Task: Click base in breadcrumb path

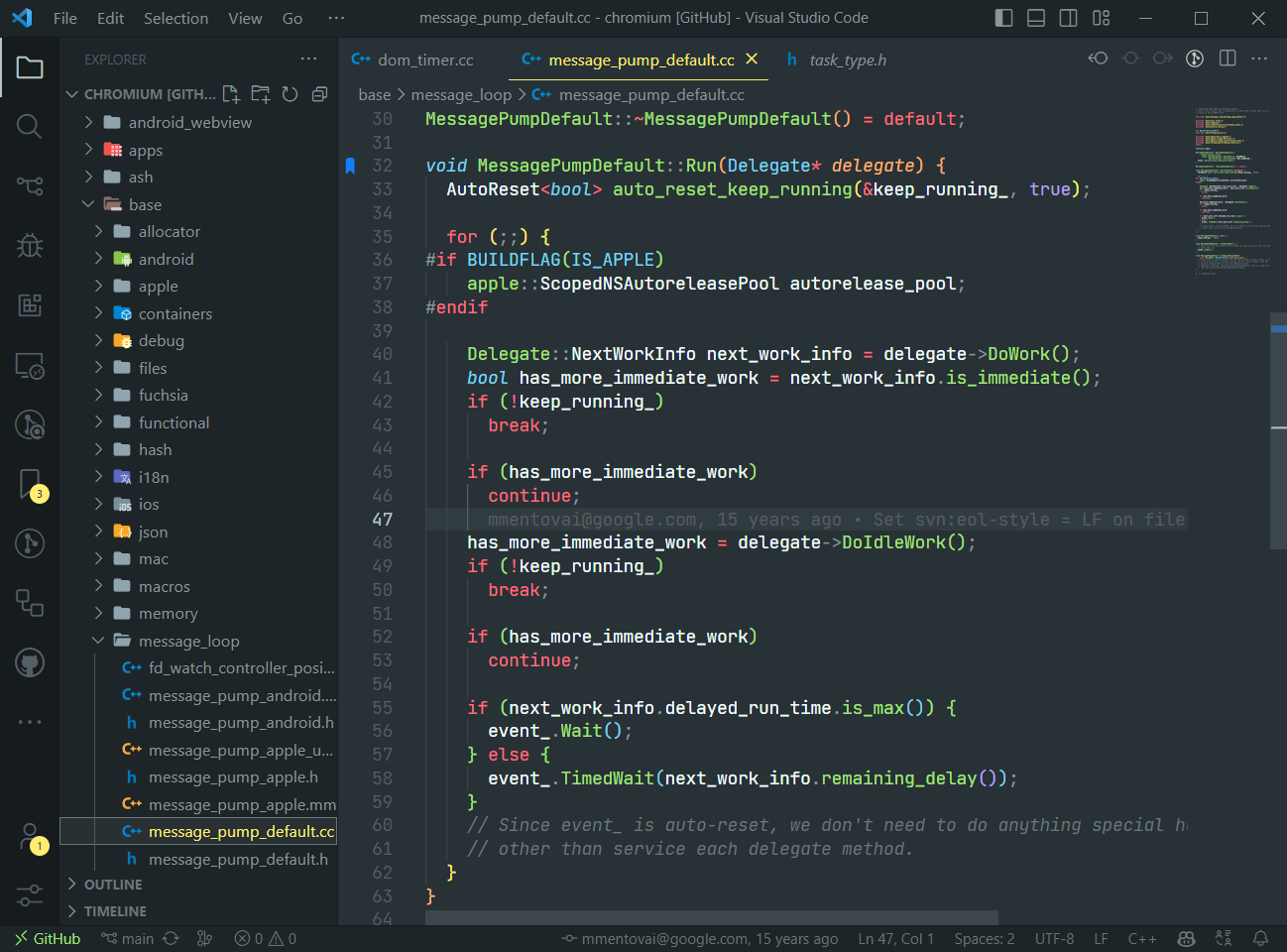Action: point(375,94)
